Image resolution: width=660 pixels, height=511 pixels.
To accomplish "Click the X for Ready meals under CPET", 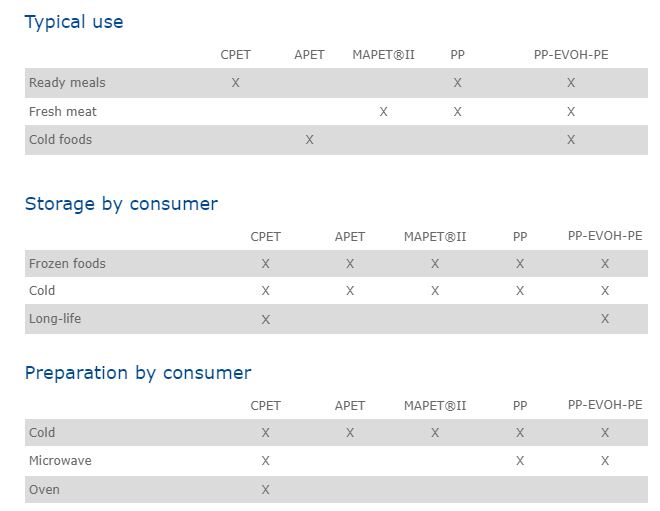I will [x=236, y=83].
